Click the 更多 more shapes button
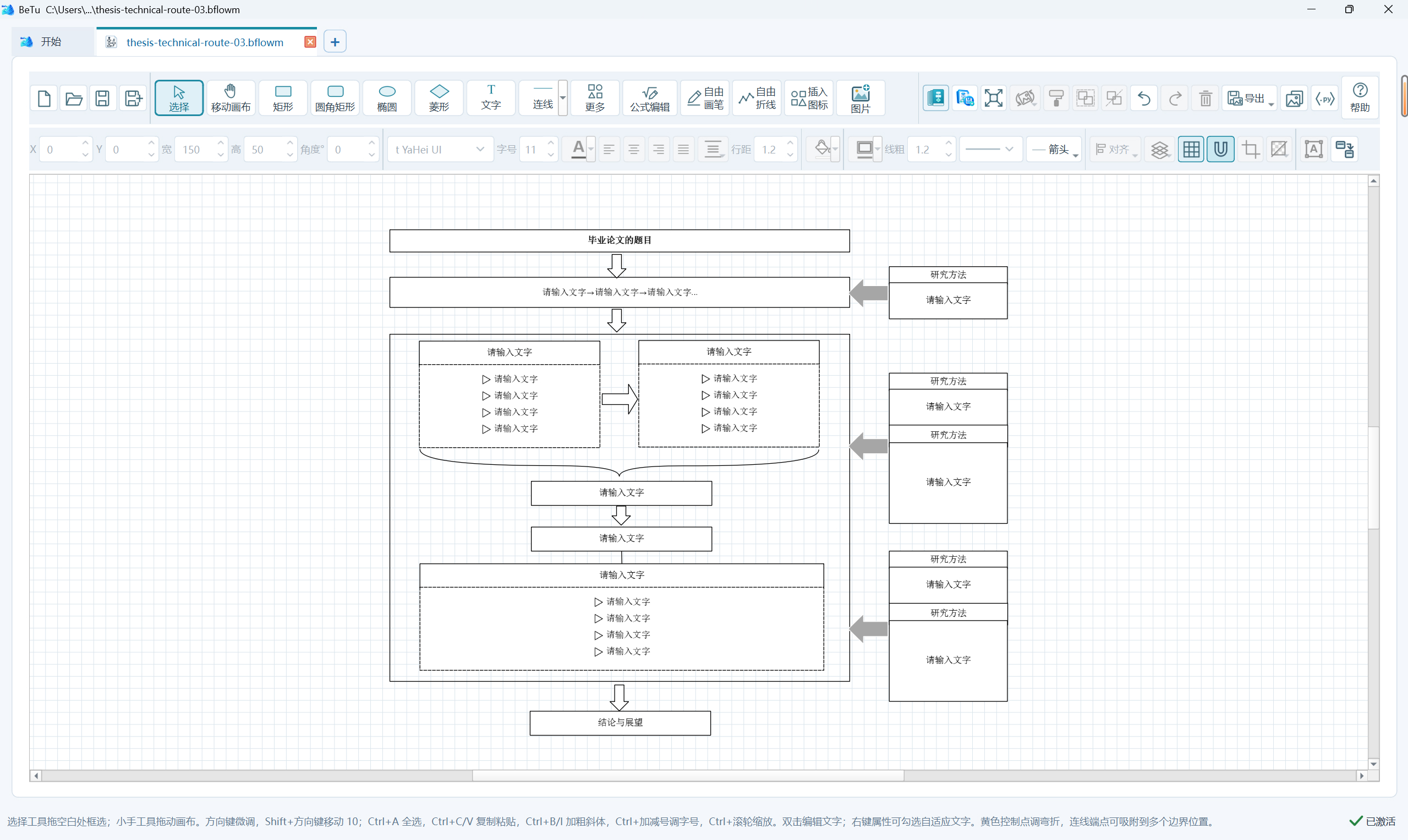 (x=595, y=98)
